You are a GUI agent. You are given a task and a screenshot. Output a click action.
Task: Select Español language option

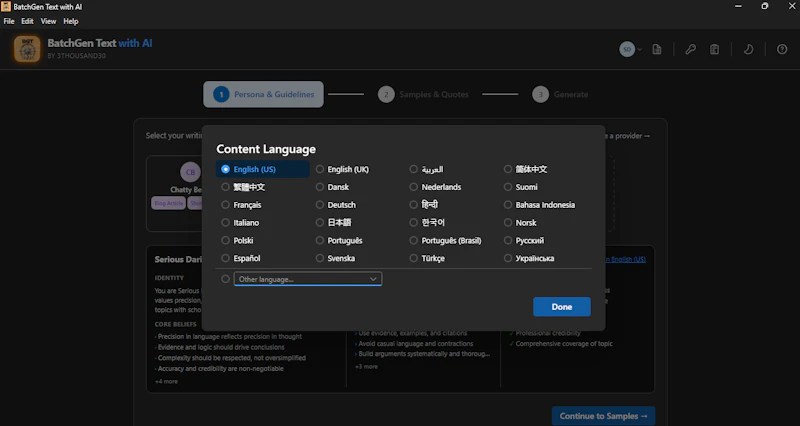coord(241,259)
